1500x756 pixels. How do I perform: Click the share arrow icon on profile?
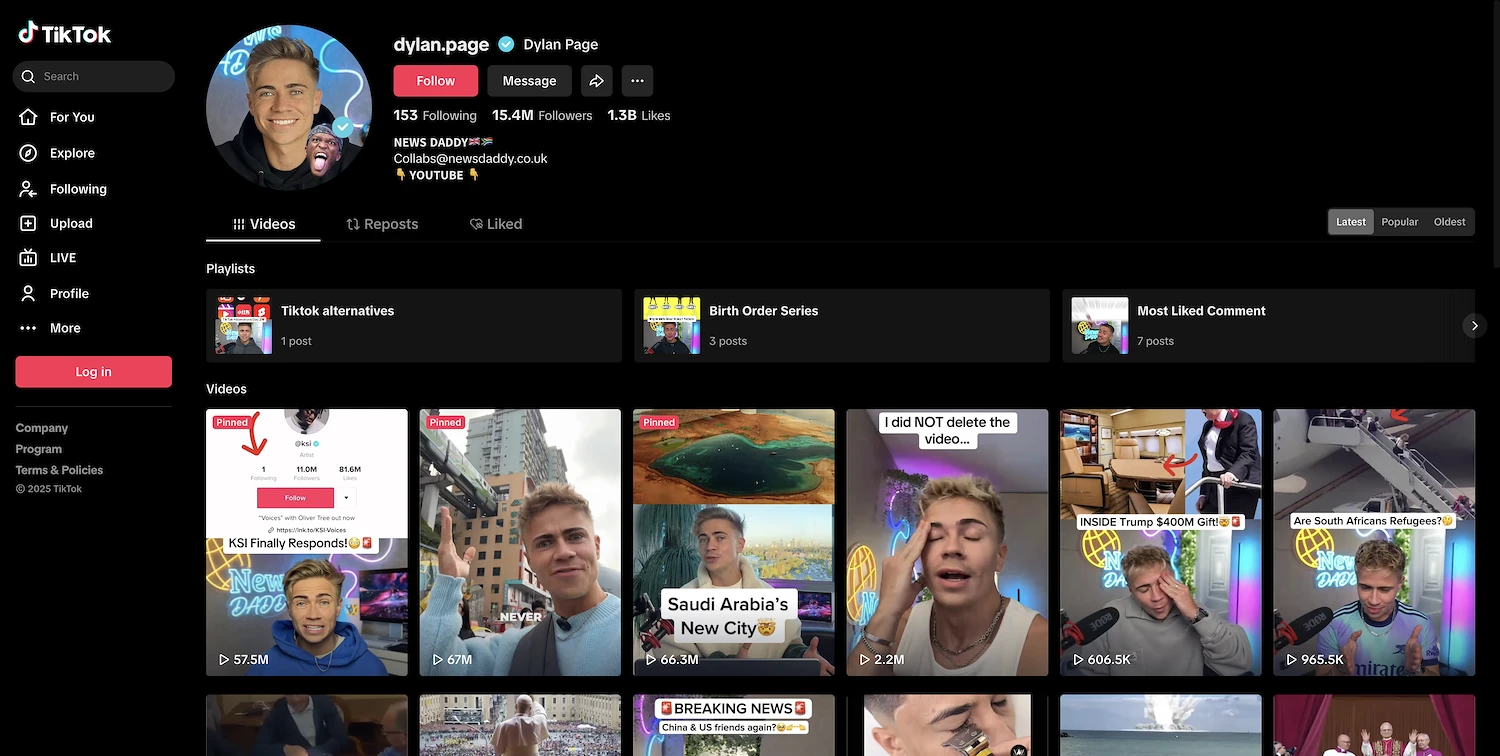(597, 81)
